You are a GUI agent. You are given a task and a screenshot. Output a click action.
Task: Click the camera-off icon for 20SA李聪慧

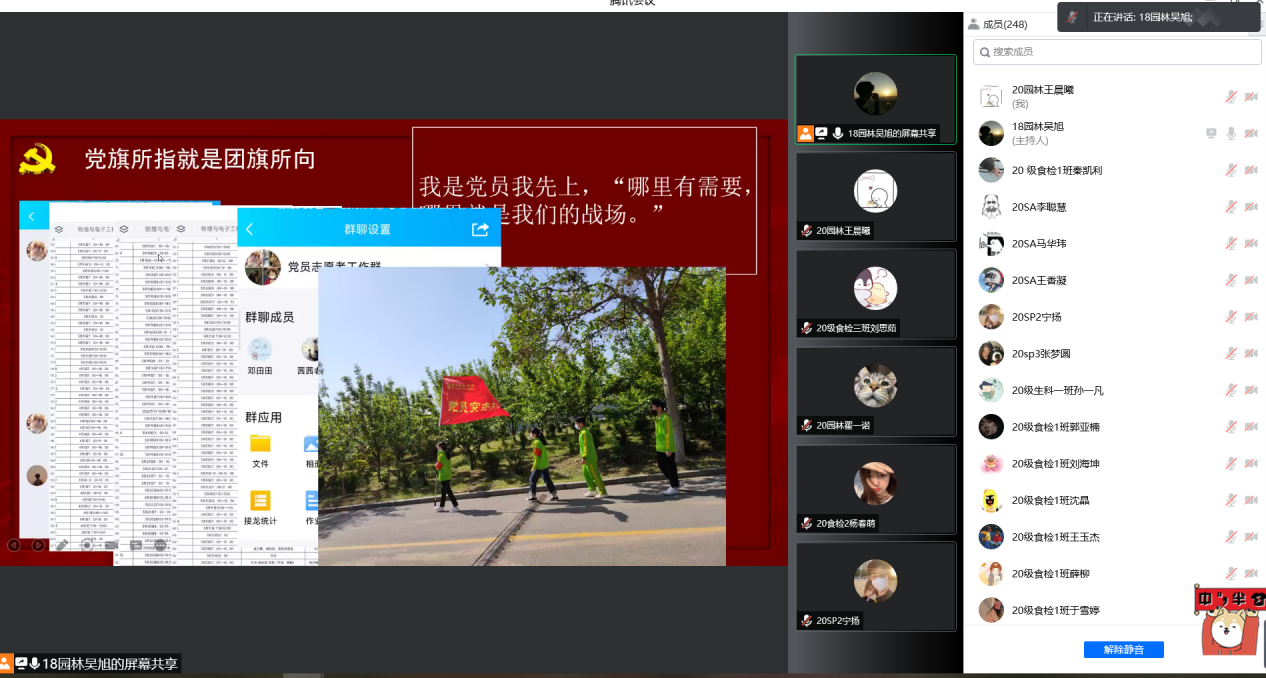coord(1250,207)
